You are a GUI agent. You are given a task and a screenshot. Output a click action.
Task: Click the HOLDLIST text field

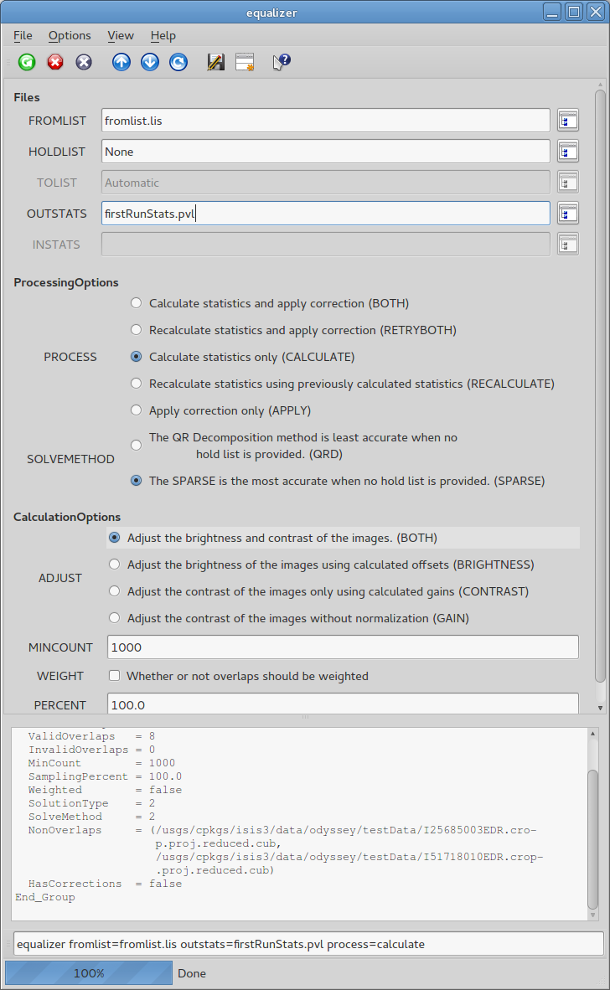(325, 152)
